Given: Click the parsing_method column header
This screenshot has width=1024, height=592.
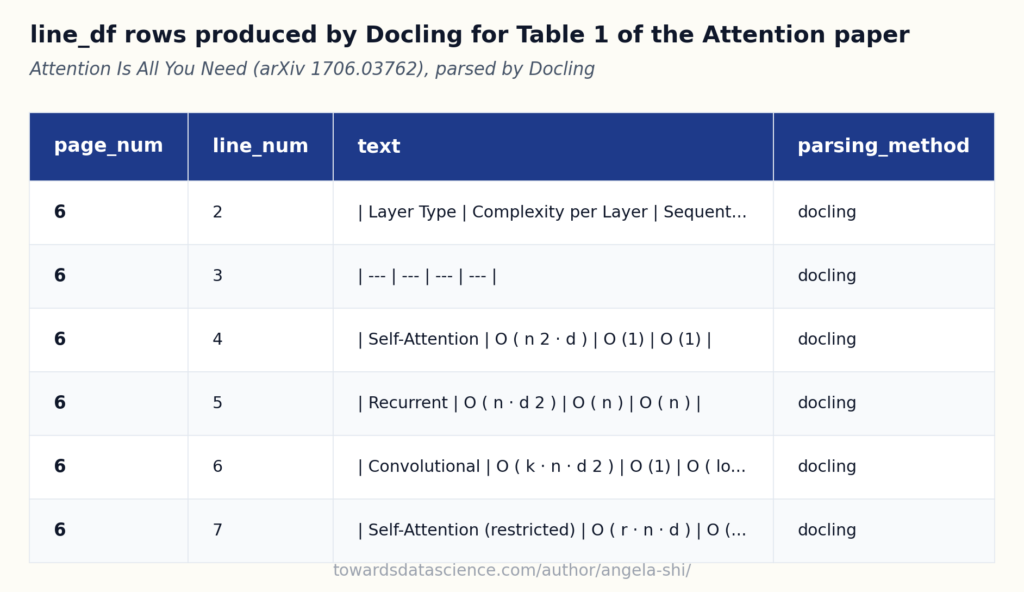Looking at the screenshot, I should [883, 146].
